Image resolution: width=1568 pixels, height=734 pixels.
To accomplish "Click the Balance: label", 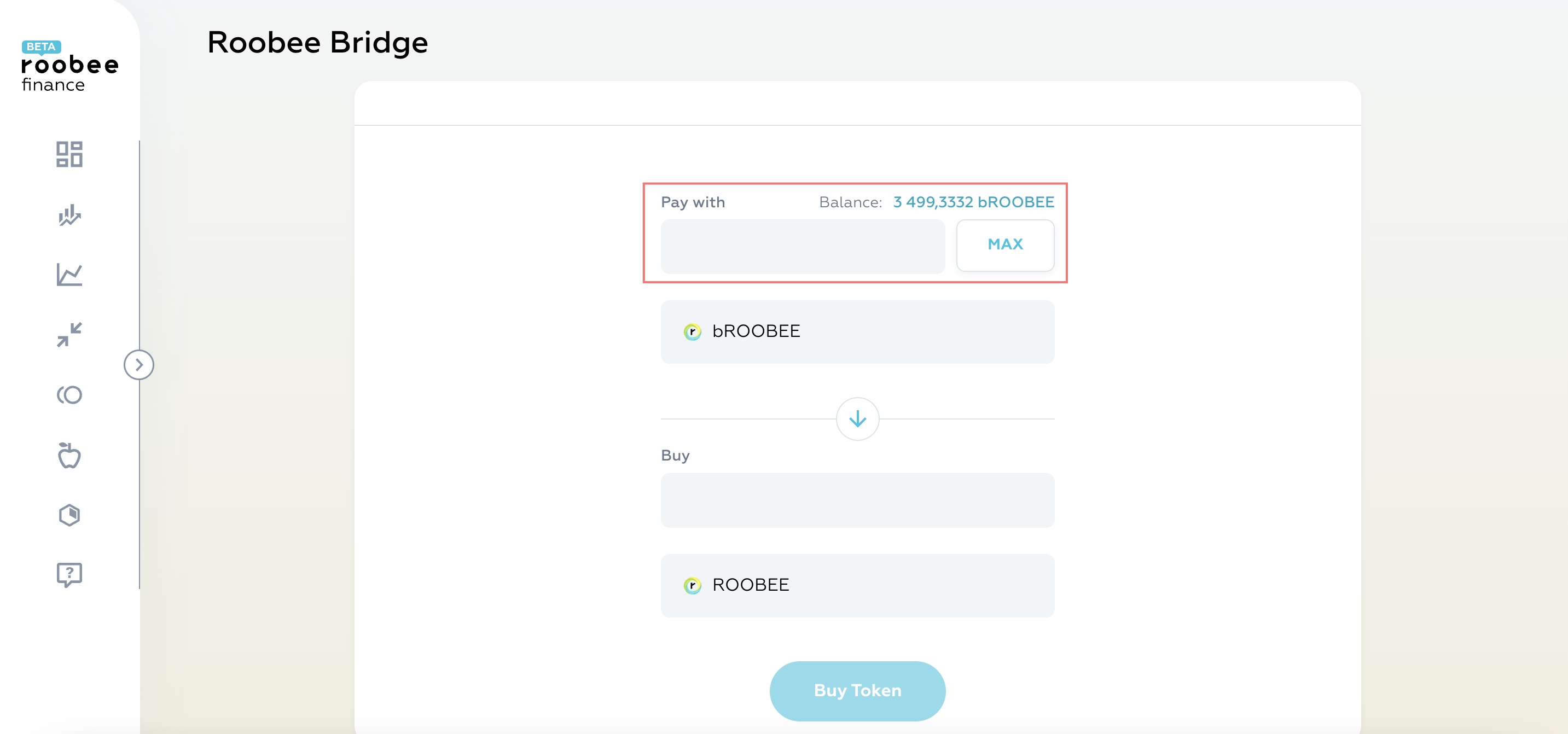I will pyautogui.click(x=850, y=202).
